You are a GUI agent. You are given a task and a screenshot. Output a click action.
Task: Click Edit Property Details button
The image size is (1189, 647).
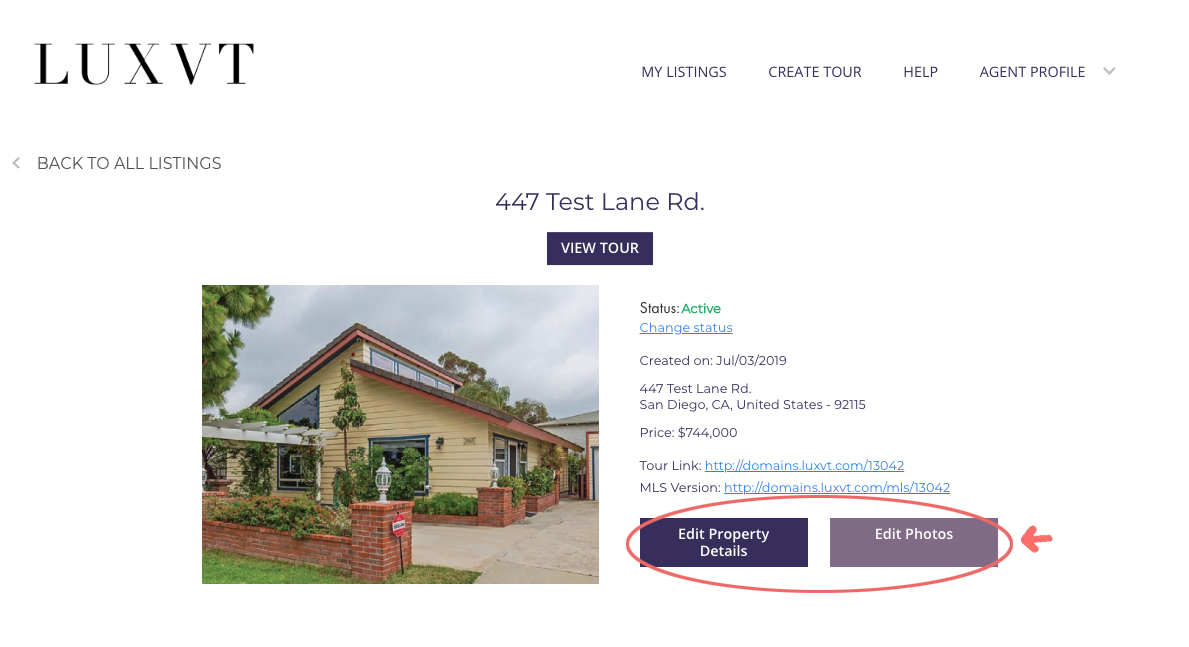[723, 542]
